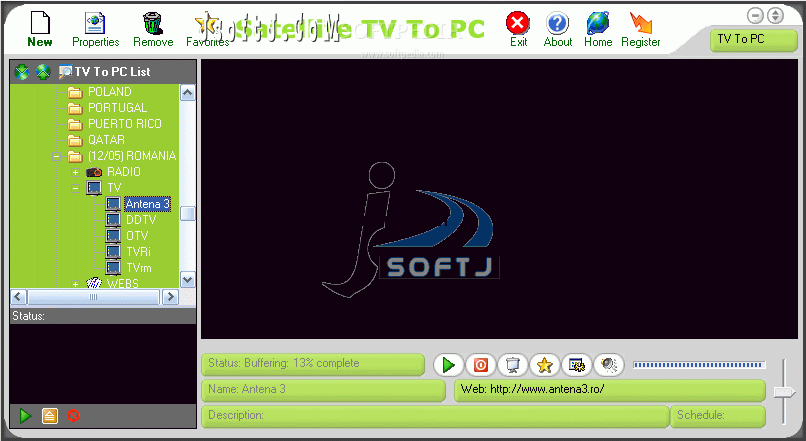Click the vertical scrollbar thumb in list
Image resolution: width=806 pixels, height=441 pixels.
click(x=188, y=213)
